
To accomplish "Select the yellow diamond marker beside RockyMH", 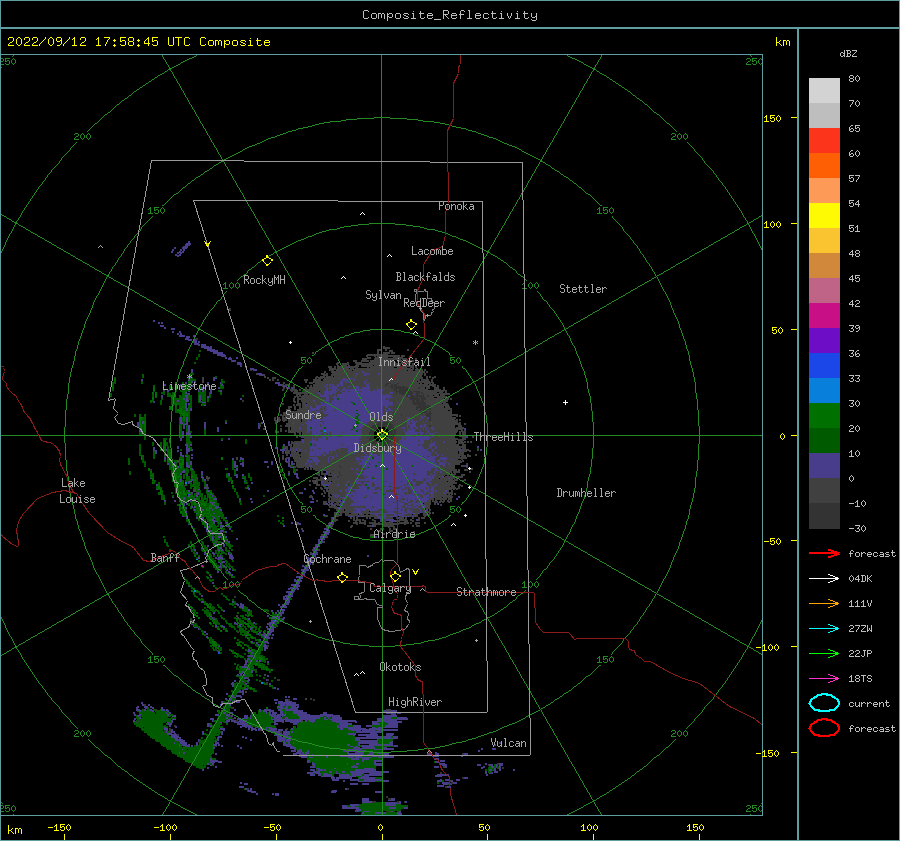I will pyautogui.click(x=267, y=261).
